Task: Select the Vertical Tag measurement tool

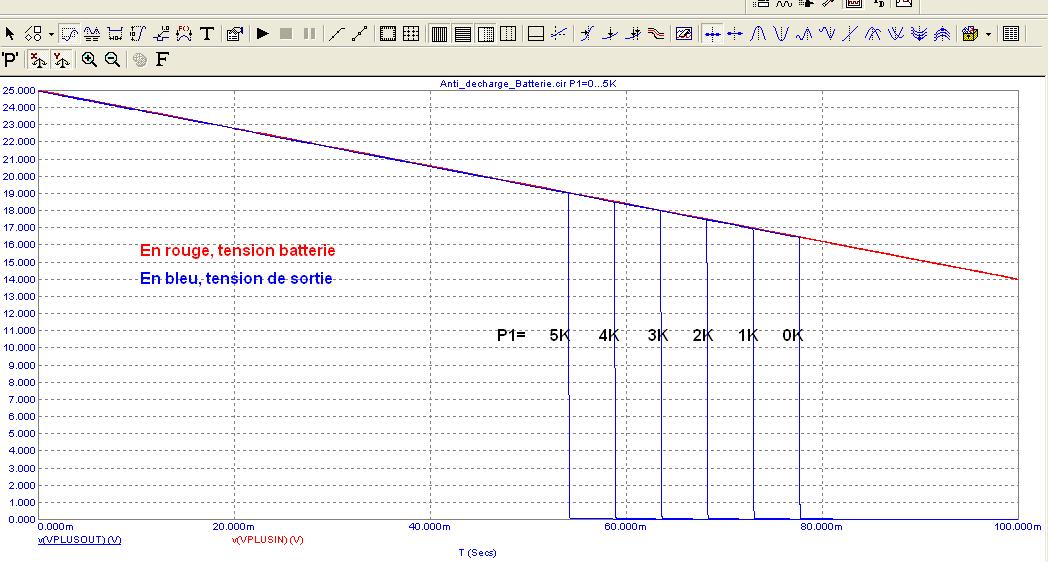Action: coord(138,33)
